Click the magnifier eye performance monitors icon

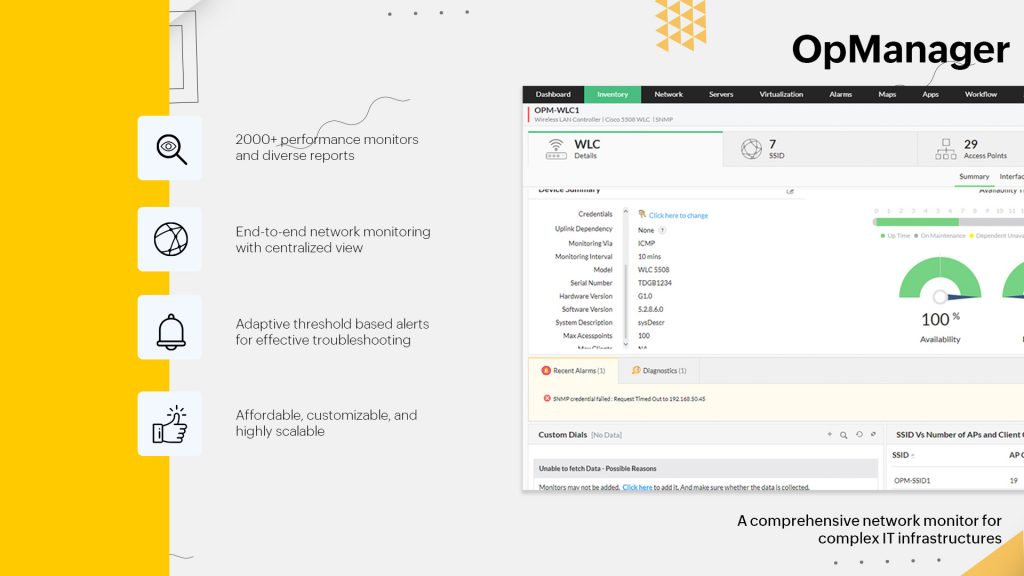170,148
